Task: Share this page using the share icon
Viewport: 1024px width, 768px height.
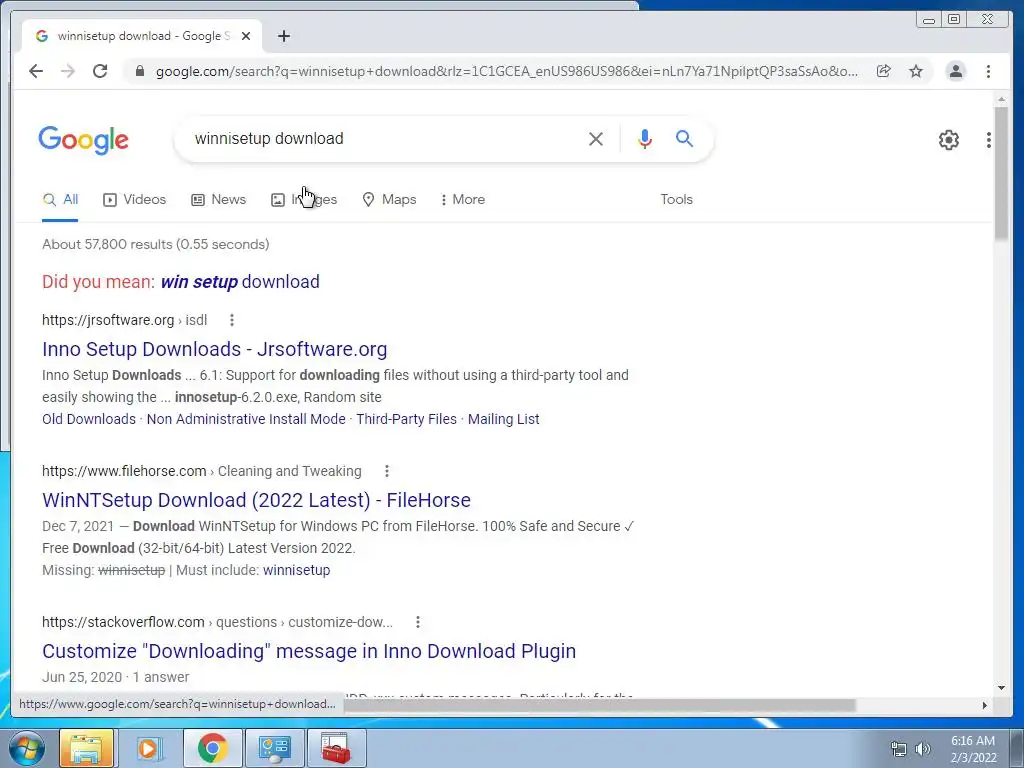Action: point(884,71)
